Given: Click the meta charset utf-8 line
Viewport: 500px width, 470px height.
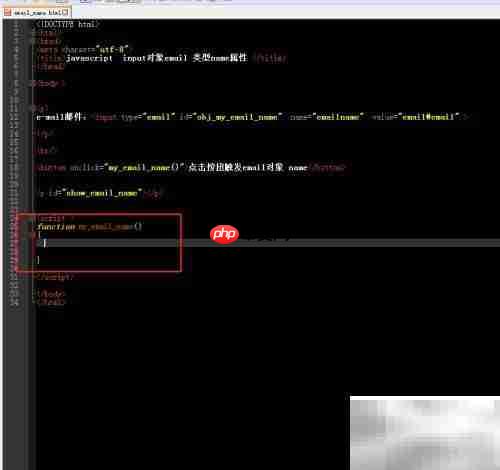Looking at the screenshot, I should tap(83, 50).
